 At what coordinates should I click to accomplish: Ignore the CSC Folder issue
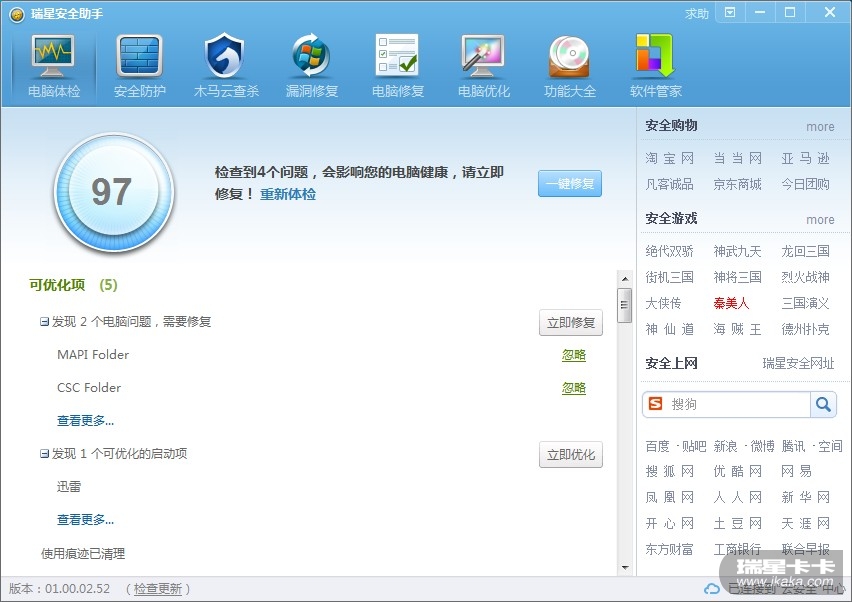tap(574, 387)
